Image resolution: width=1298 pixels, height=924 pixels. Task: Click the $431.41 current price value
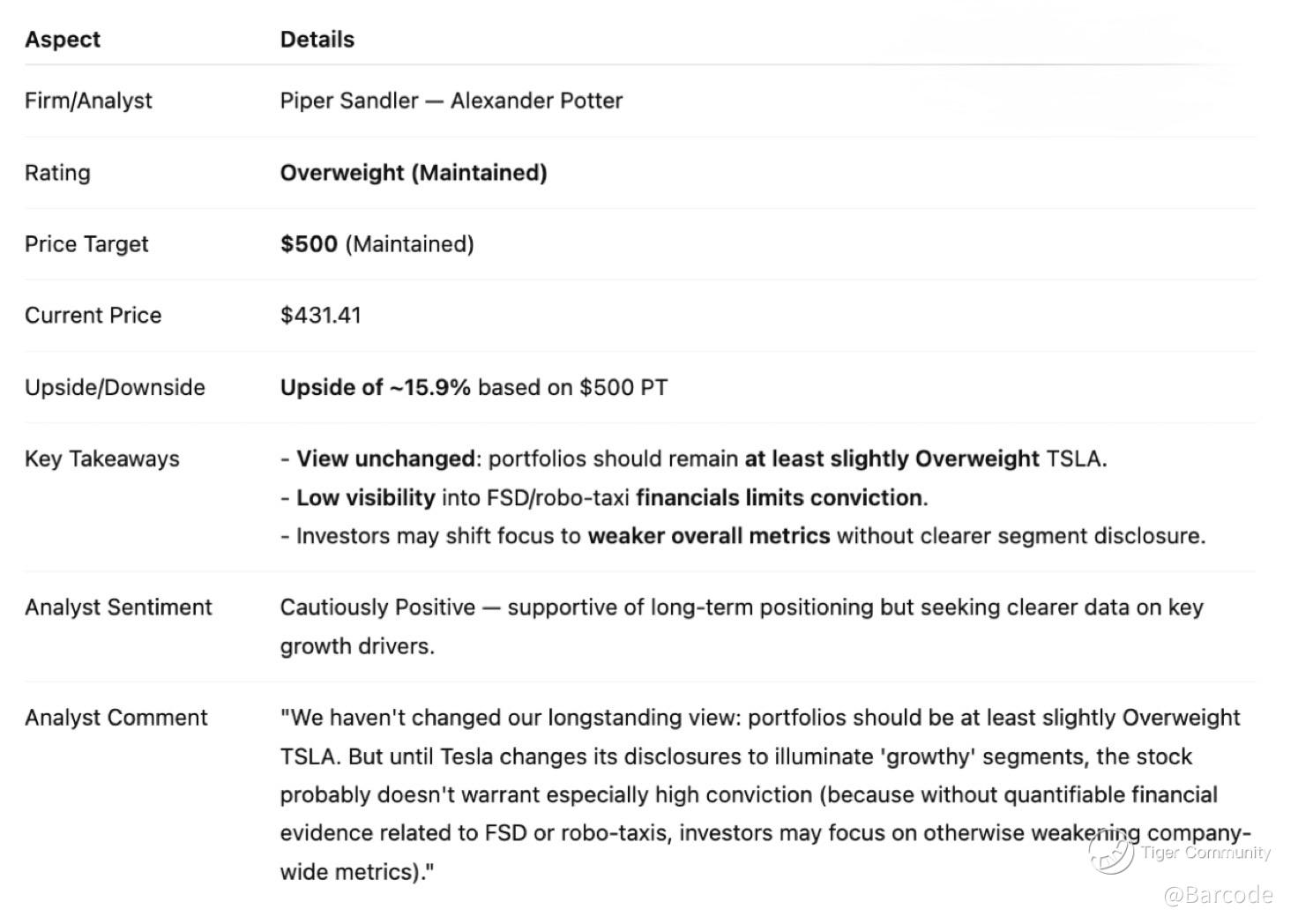pos(321,316)
